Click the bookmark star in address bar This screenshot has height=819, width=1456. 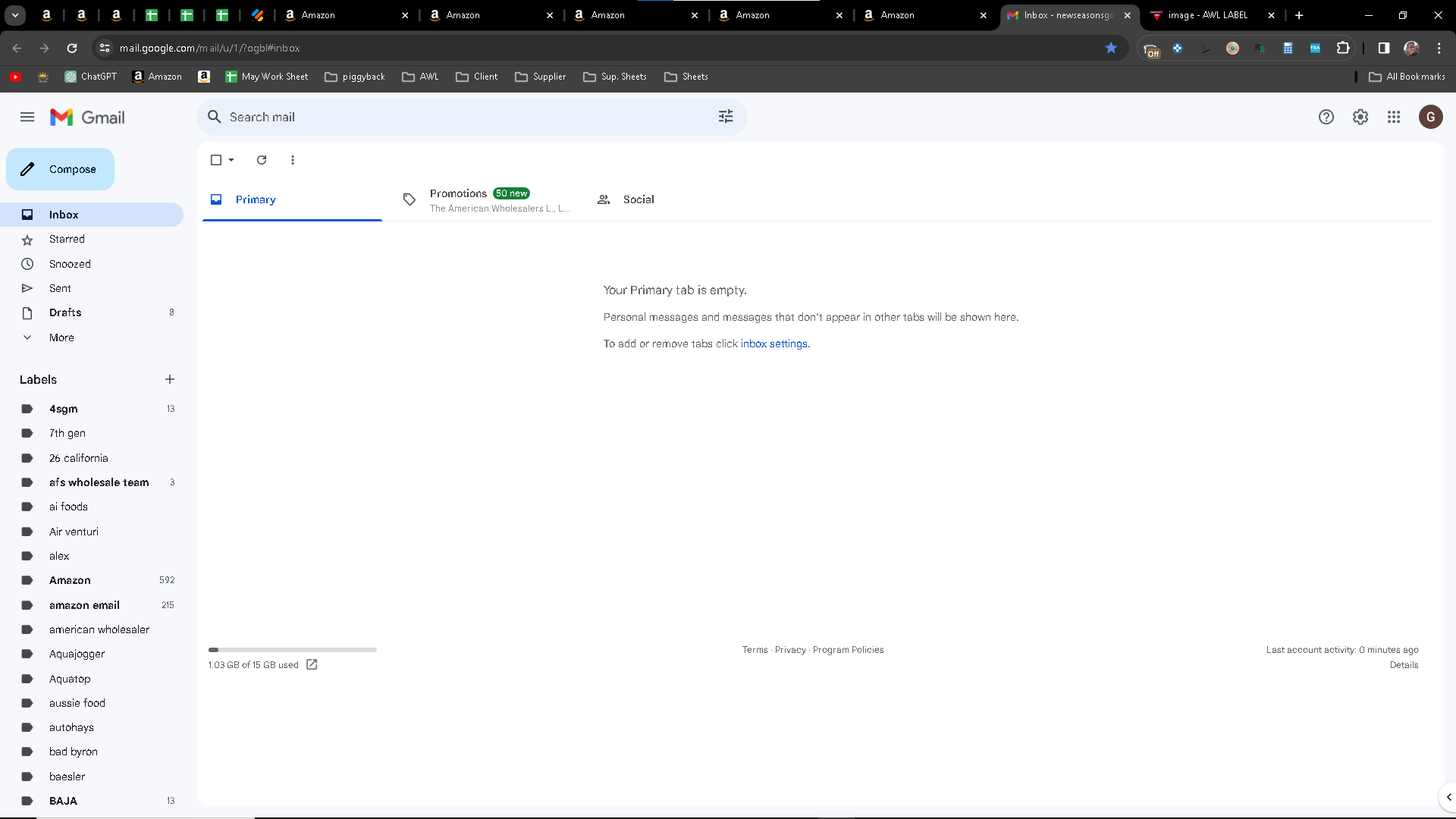tap(1111, 48)
